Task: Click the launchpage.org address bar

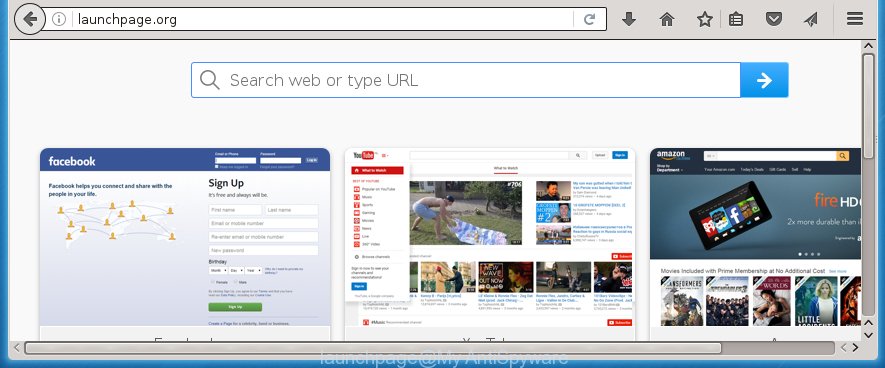Action: [x=322, y=19]
